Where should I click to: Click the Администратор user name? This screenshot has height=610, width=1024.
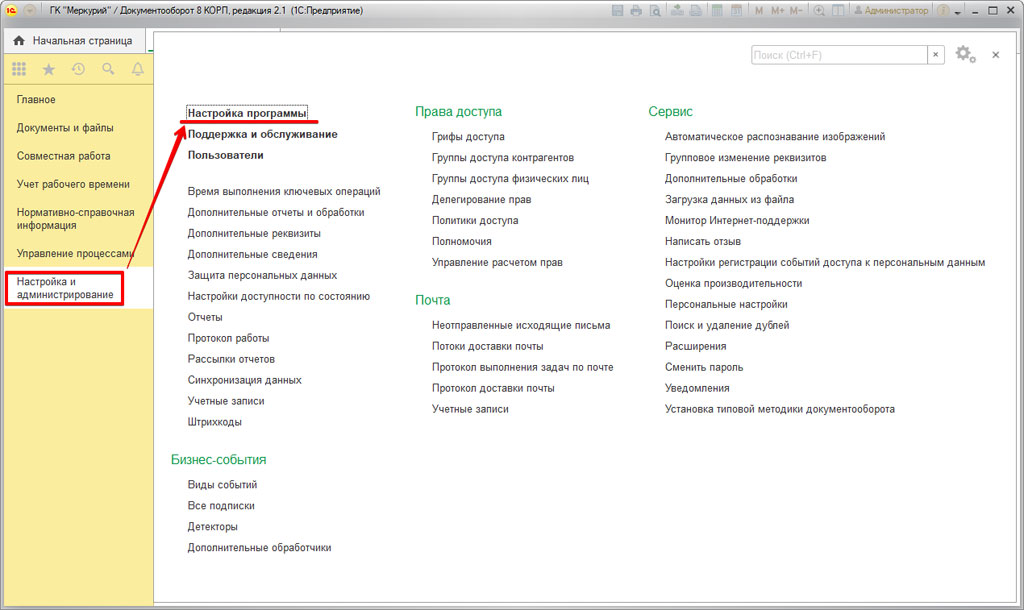(x=896, y=11)
